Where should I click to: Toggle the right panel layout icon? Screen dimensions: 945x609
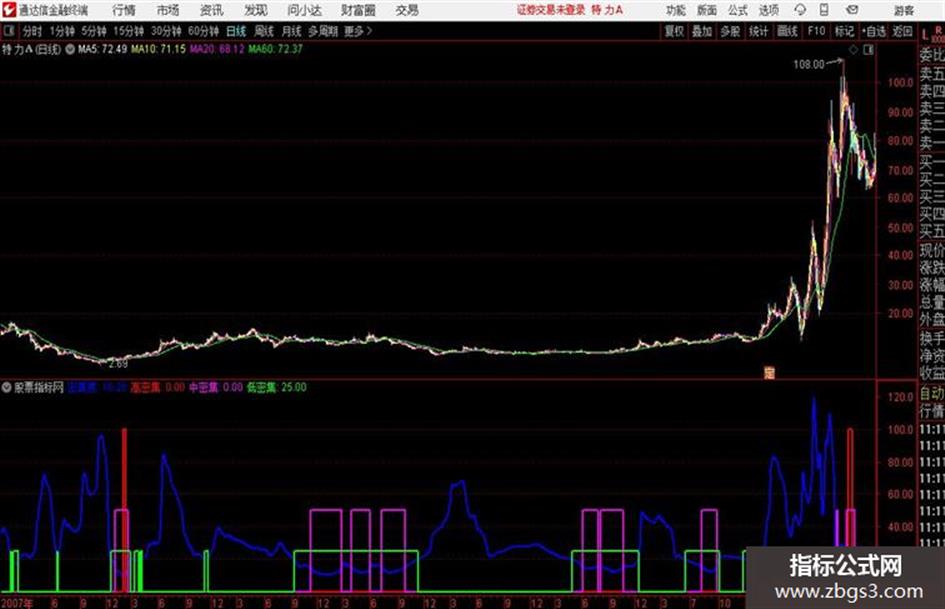click(868, 50)
